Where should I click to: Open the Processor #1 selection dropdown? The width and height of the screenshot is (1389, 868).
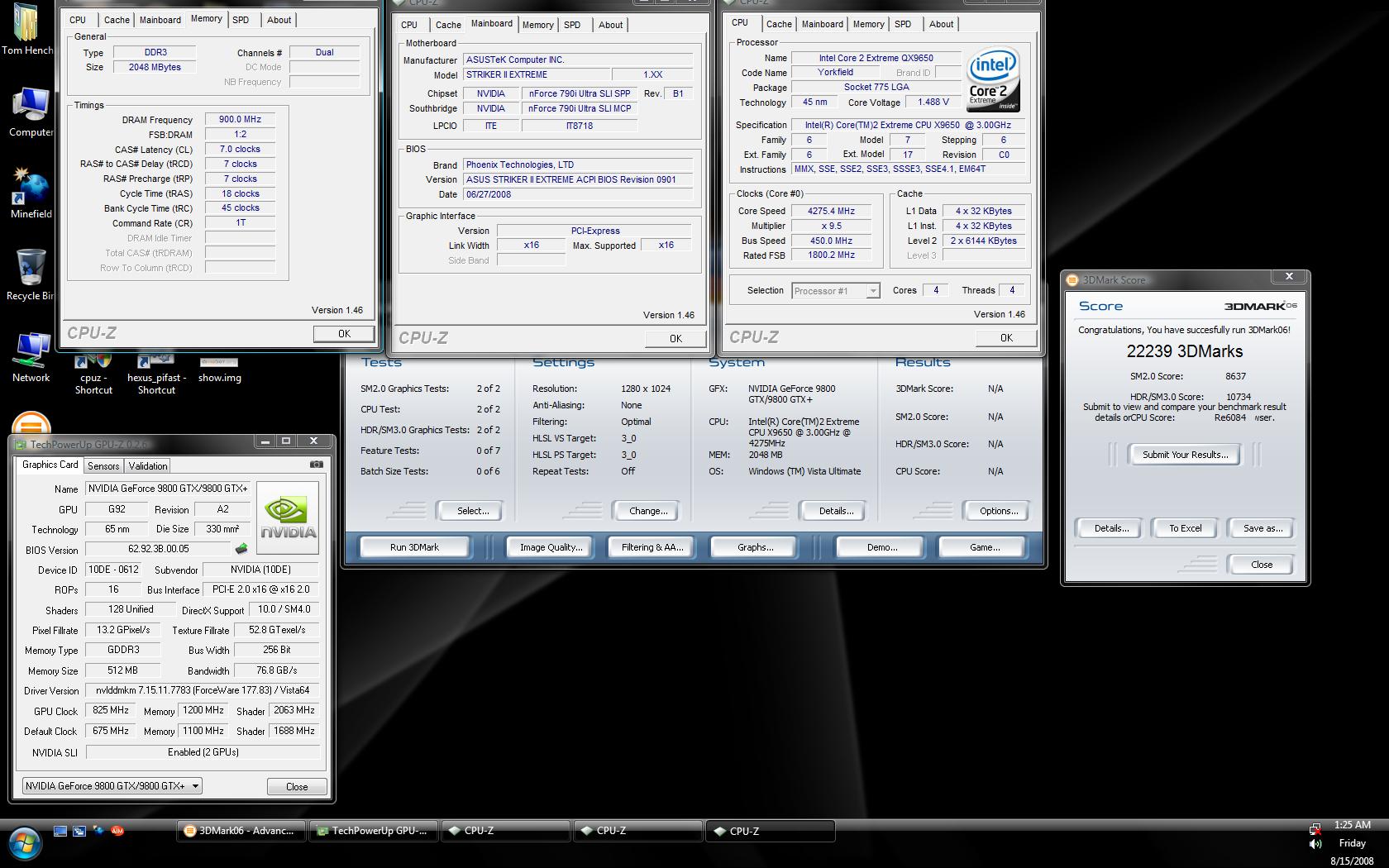(x=836, y=291)
